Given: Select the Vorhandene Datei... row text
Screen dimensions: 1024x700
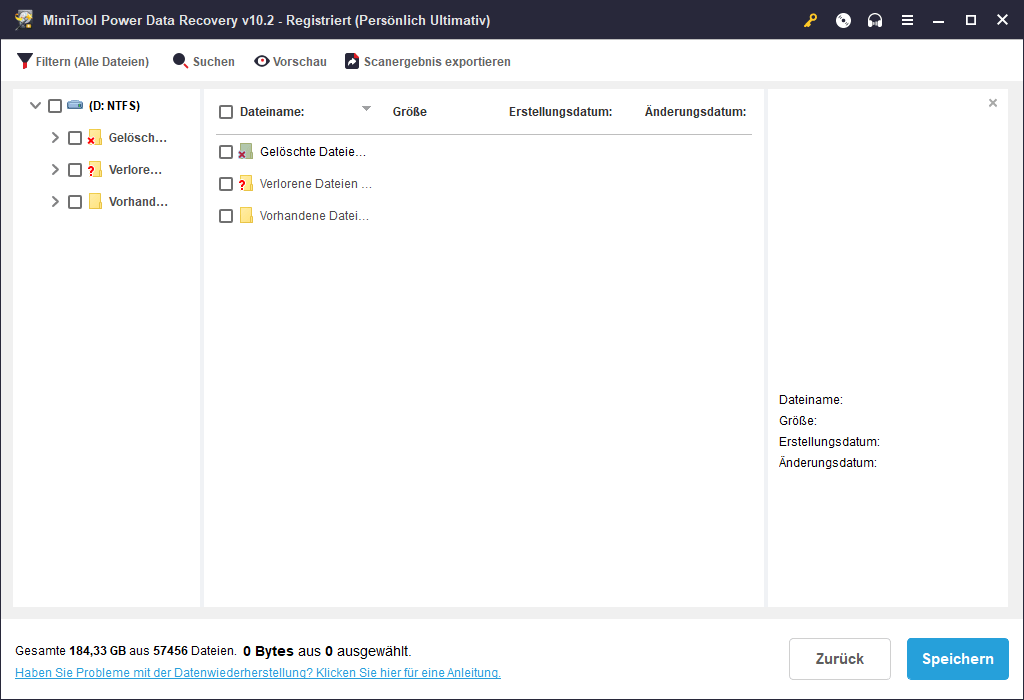Looking at the screenshot, I should [314, 215].
